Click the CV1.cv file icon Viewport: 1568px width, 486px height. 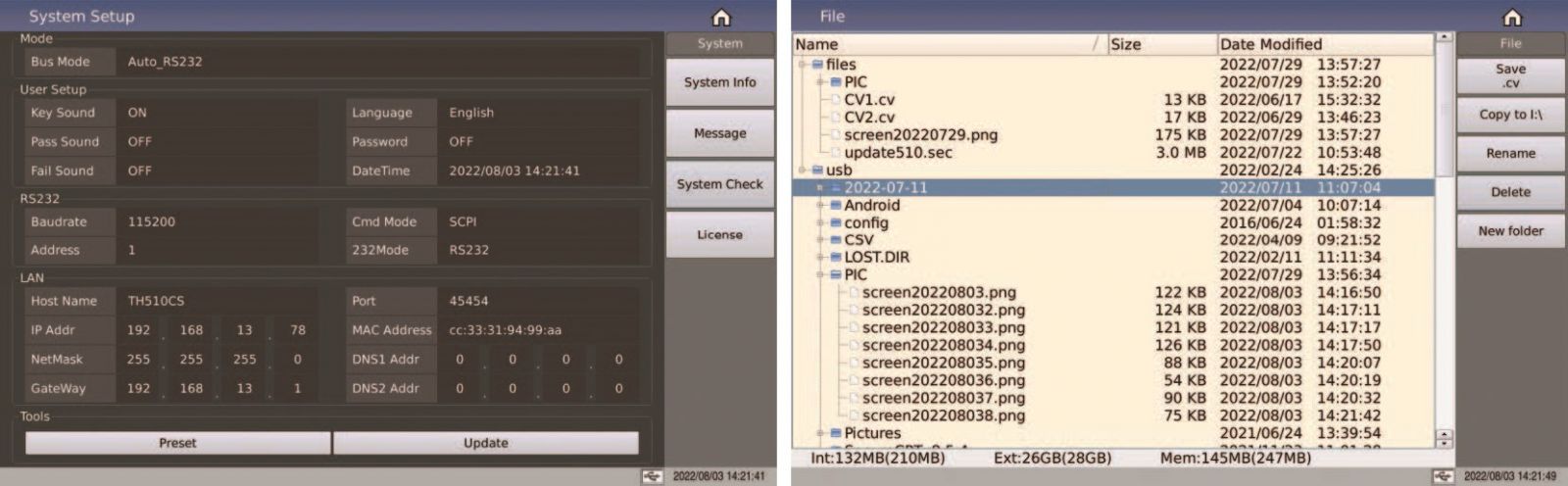tap(835, 100)
